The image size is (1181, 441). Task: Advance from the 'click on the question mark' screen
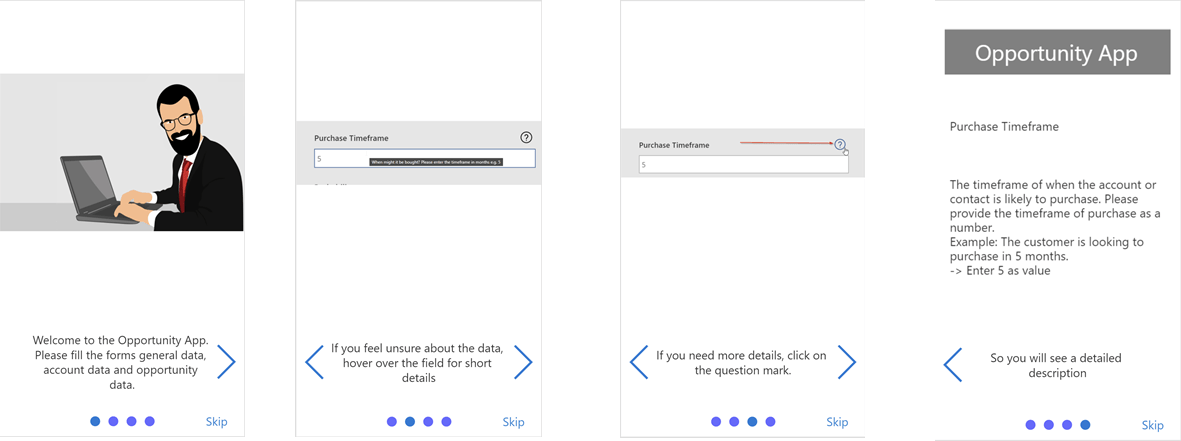tap(846, 362)
